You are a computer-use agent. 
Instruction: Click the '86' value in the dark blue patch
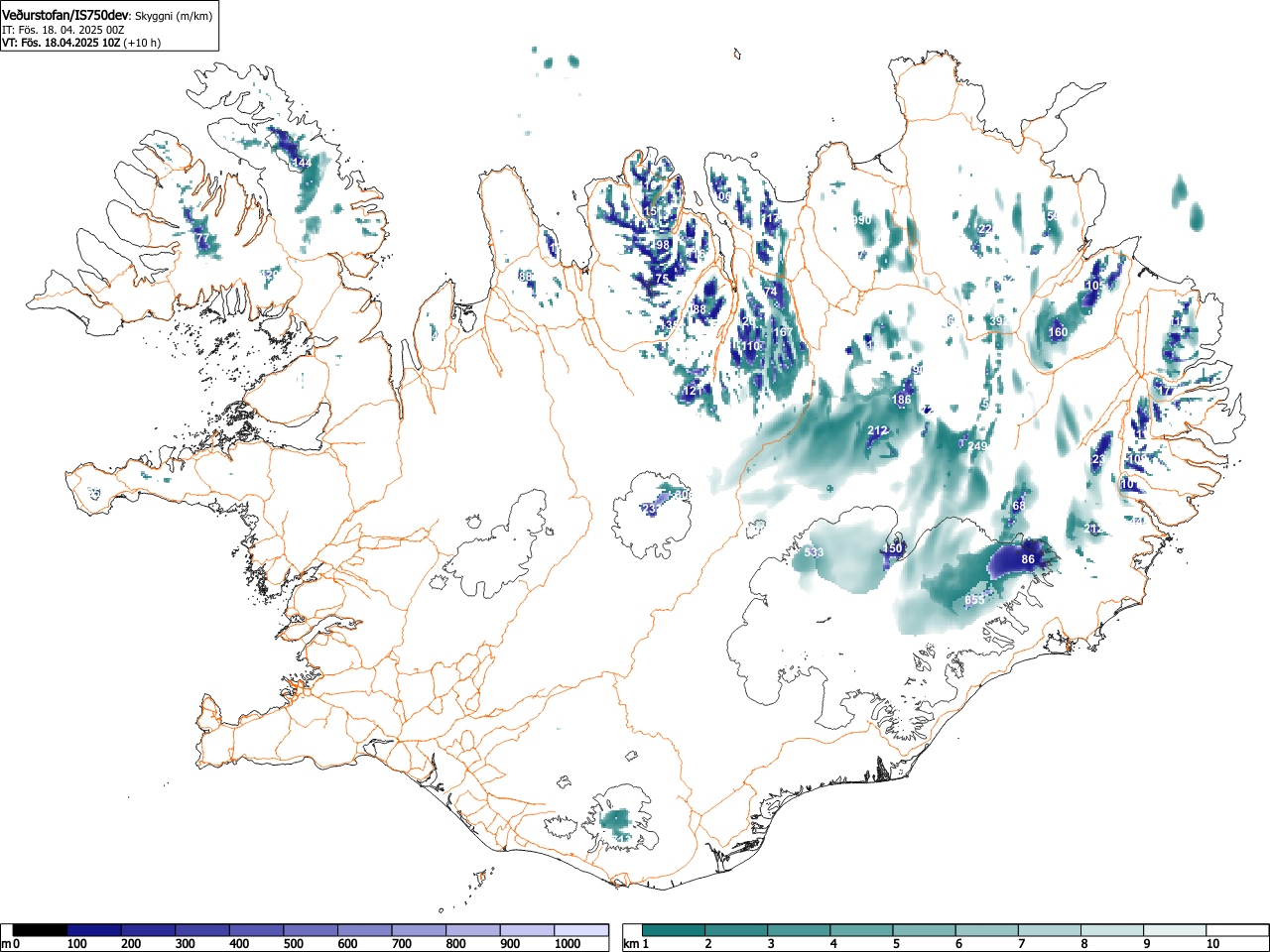1028,559
